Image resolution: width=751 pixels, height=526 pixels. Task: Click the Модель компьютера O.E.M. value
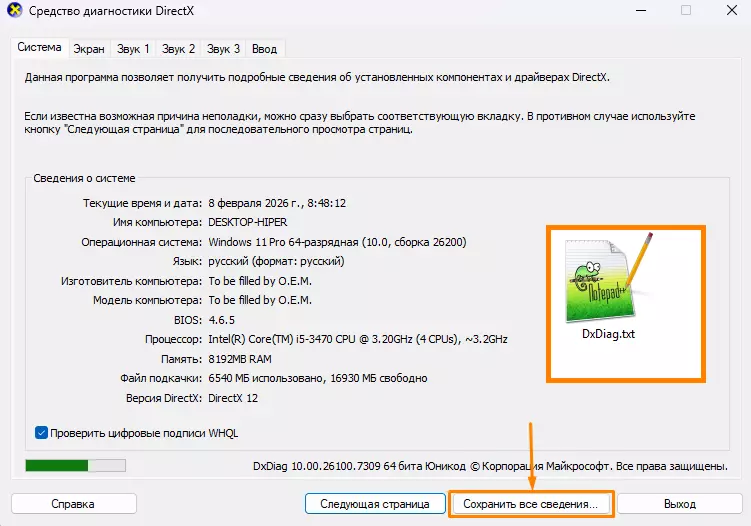click(260, 300)
